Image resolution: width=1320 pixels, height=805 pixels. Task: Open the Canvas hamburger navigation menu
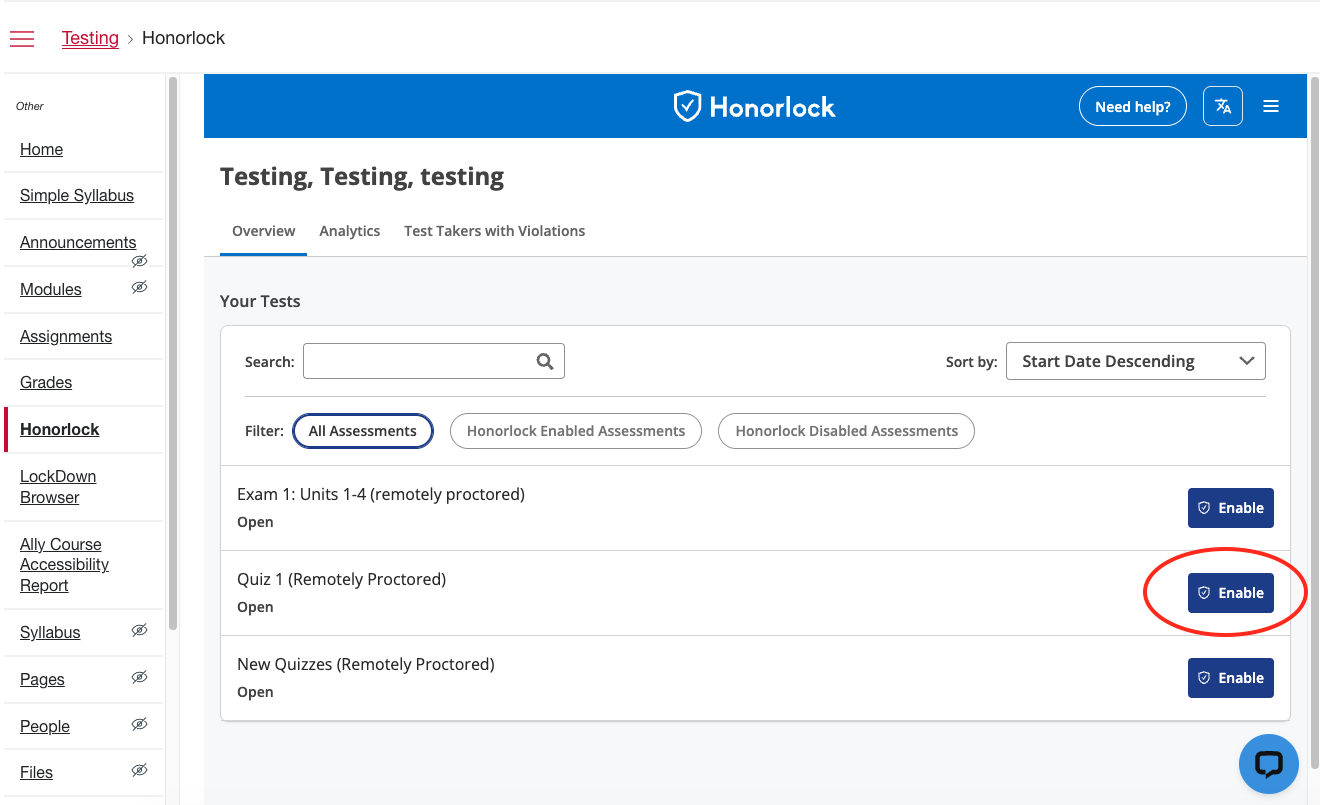(x=22, y=39)
